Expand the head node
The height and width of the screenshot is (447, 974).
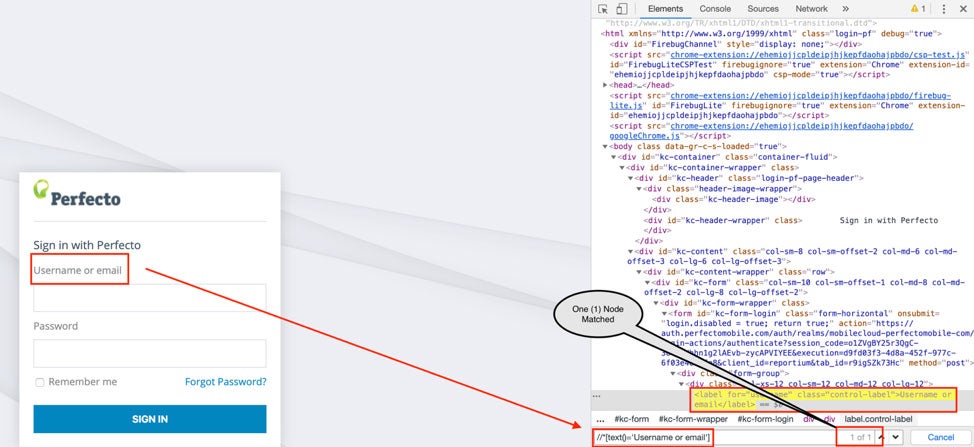pos(606,85)
